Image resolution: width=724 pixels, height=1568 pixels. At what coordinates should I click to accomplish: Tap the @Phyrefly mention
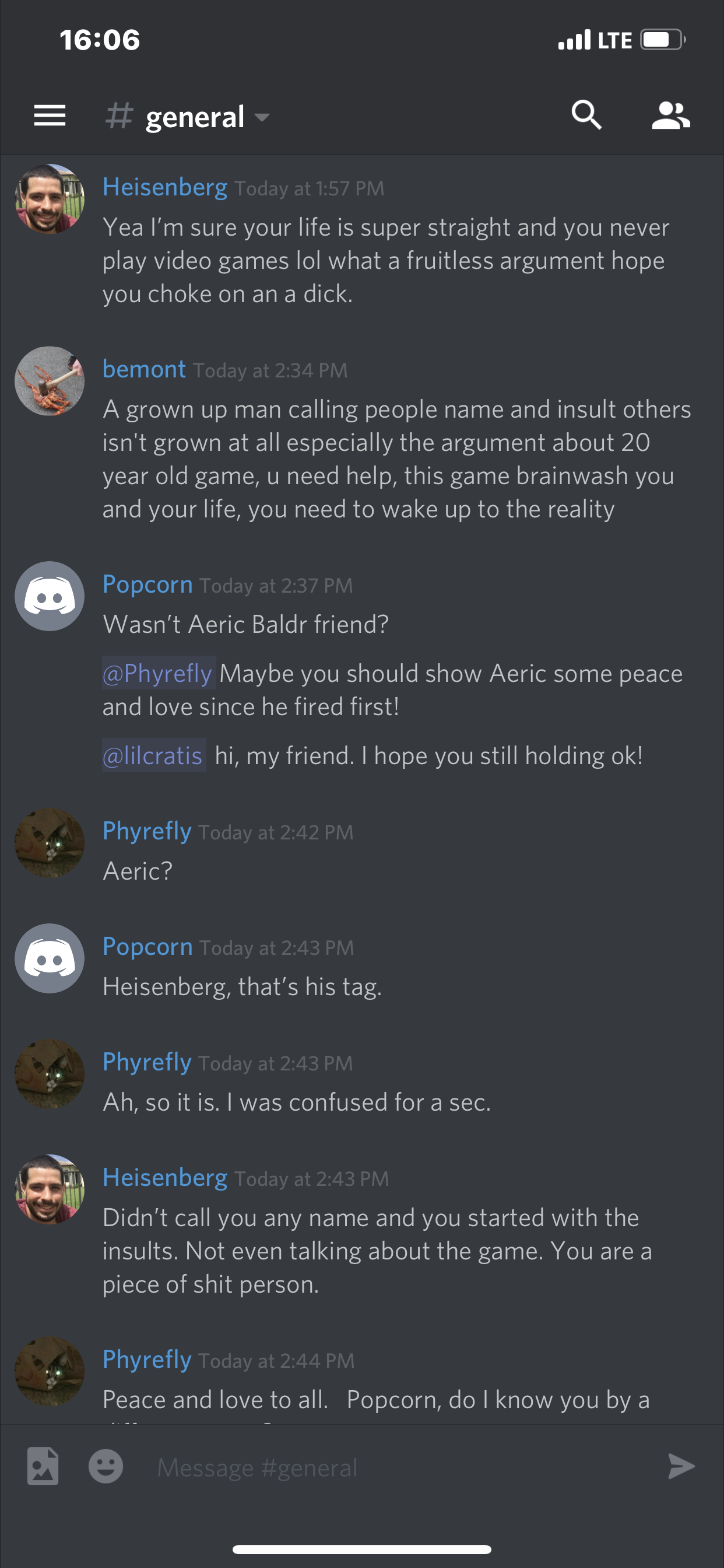158,673
